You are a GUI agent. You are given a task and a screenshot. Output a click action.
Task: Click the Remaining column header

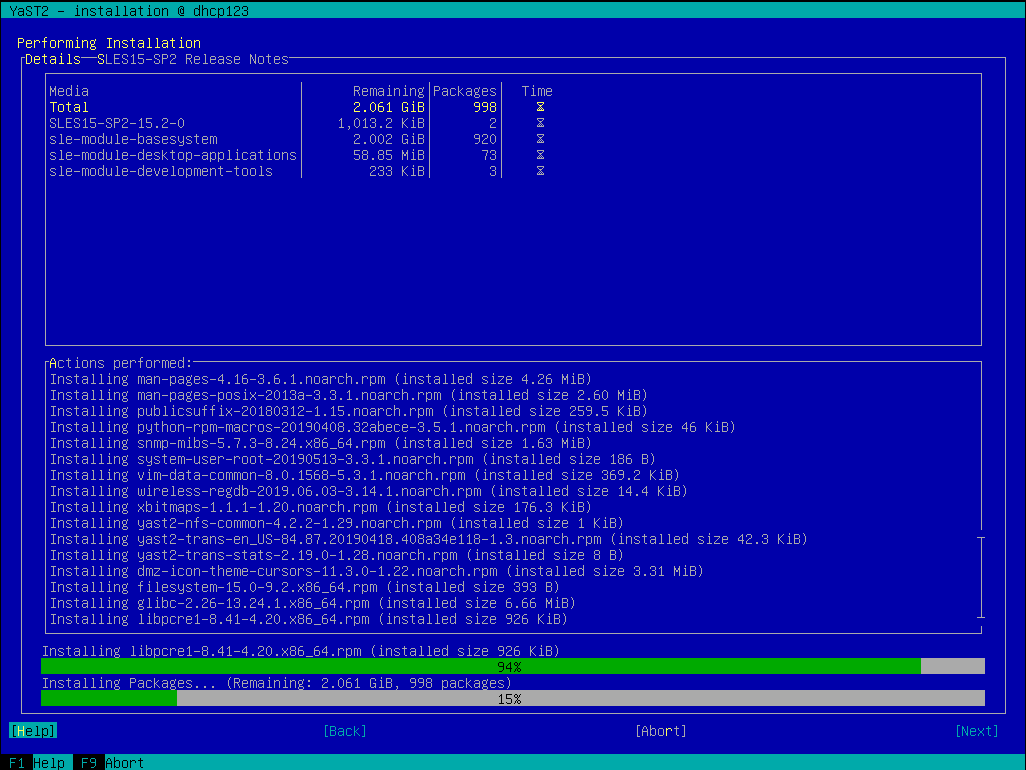(388, 91)
